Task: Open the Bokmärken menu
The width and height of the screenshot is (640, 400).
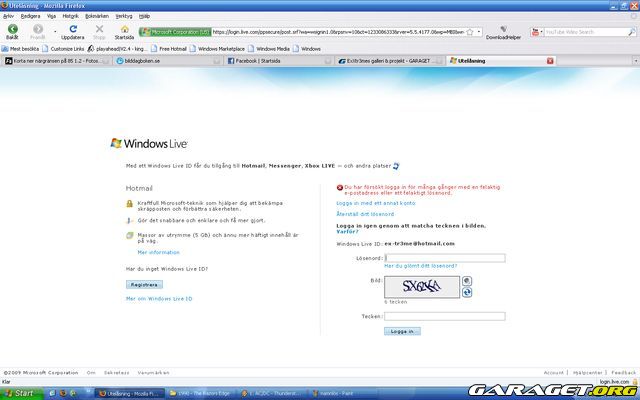Action: pos(98,16)
